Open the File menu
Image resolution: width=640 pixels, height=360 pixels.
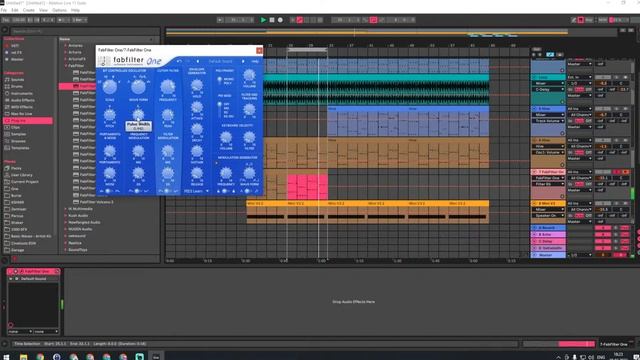(x=4, y=10)
